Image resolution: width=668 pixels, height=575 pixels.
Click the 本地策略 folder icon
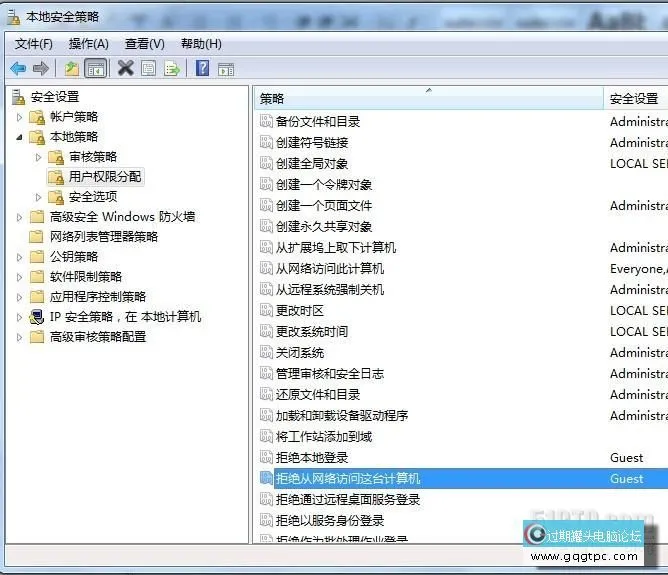[x=37, y=137]
